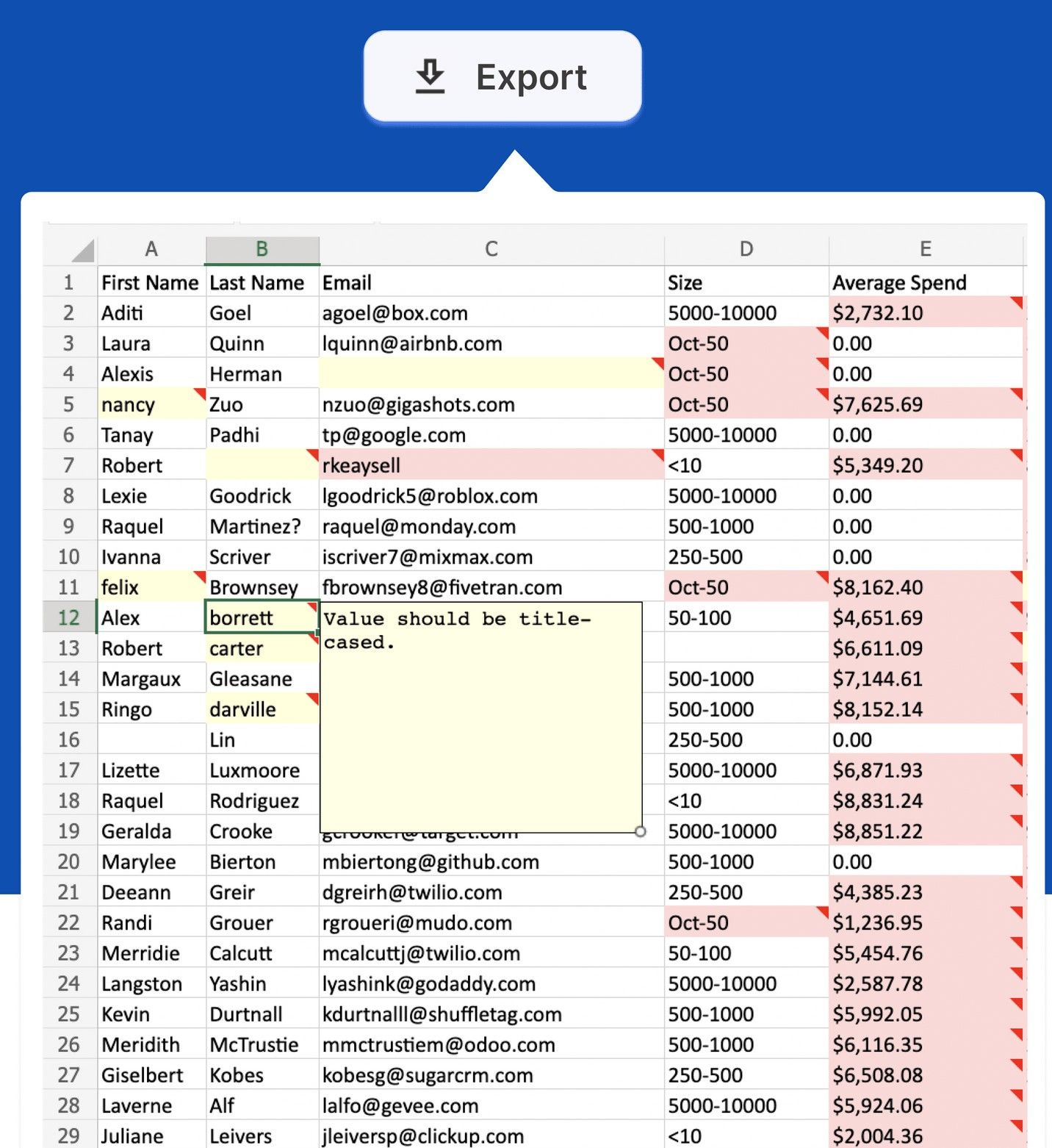Click the comment resize handle circle
This screenshot has height=1148, width=1052.
pyautogui.click(x=641, y=832)
